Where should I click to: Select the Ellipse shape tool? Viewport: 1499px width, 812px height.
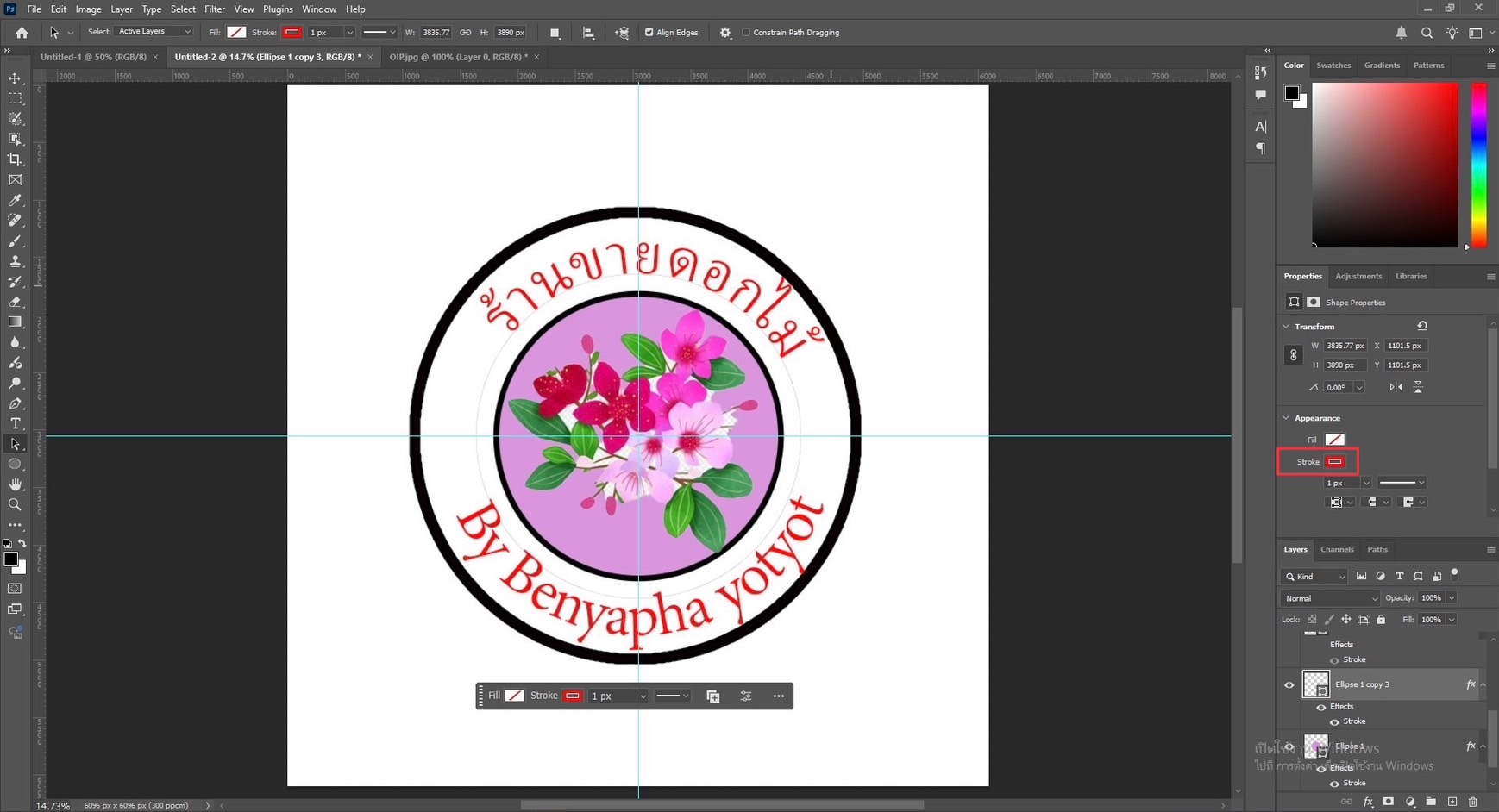pyautogui.click(x=15, y=464)
